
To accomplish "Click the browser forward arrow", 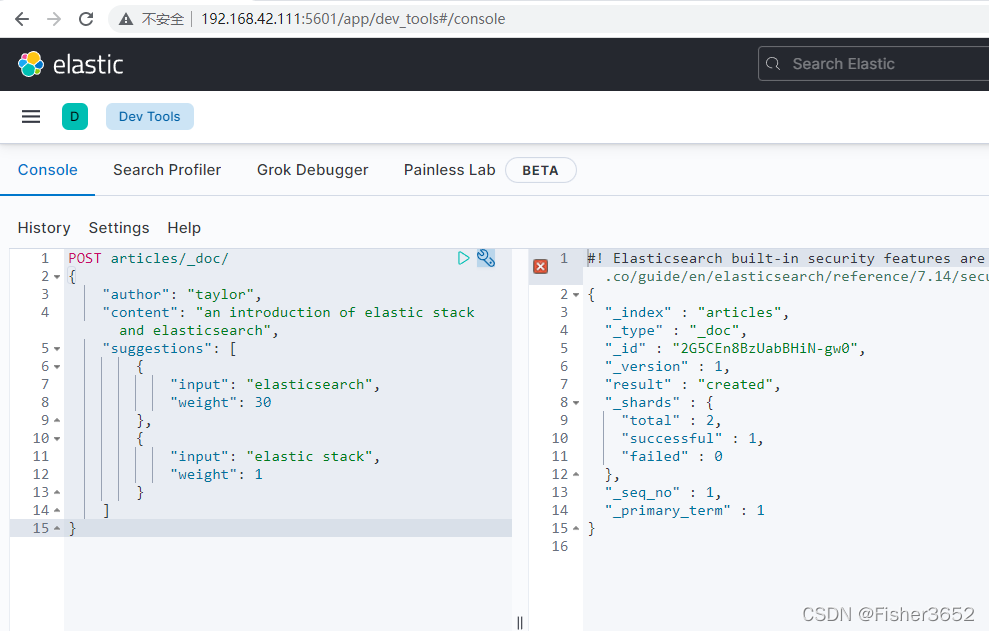I will click(x=54, y=19).
